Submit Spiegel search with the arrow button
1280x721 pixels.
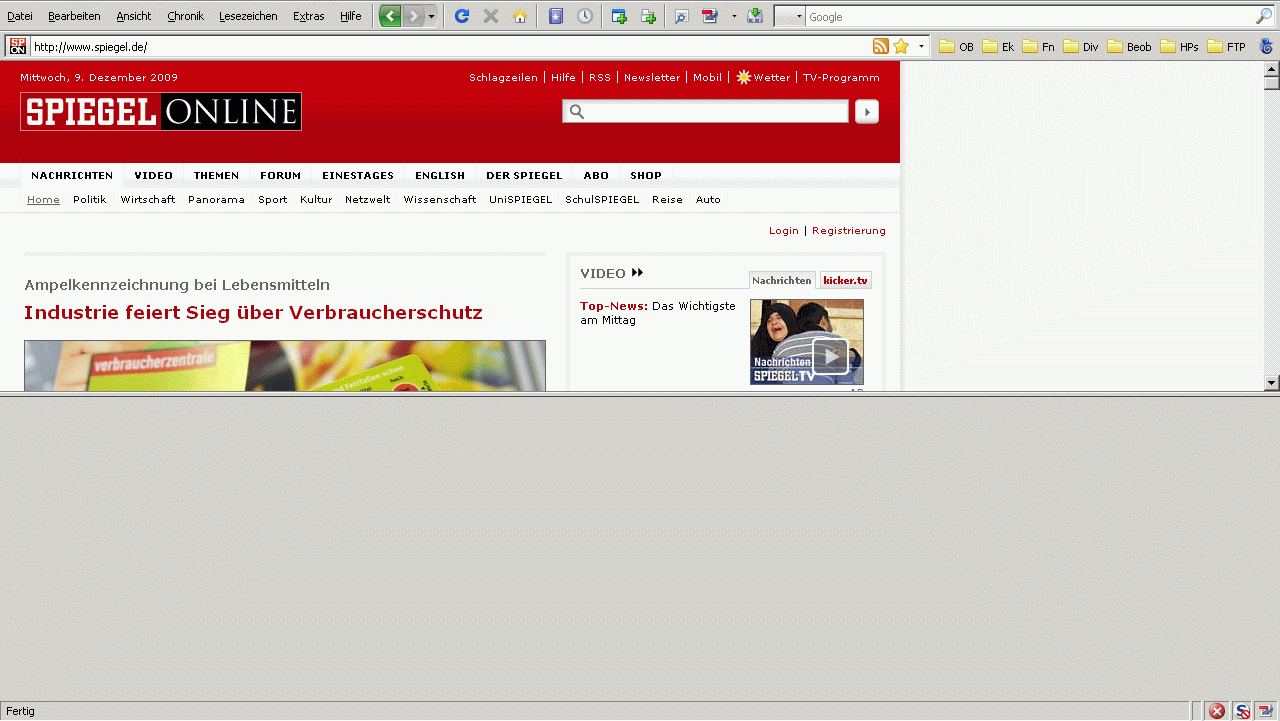click(867, 112)
